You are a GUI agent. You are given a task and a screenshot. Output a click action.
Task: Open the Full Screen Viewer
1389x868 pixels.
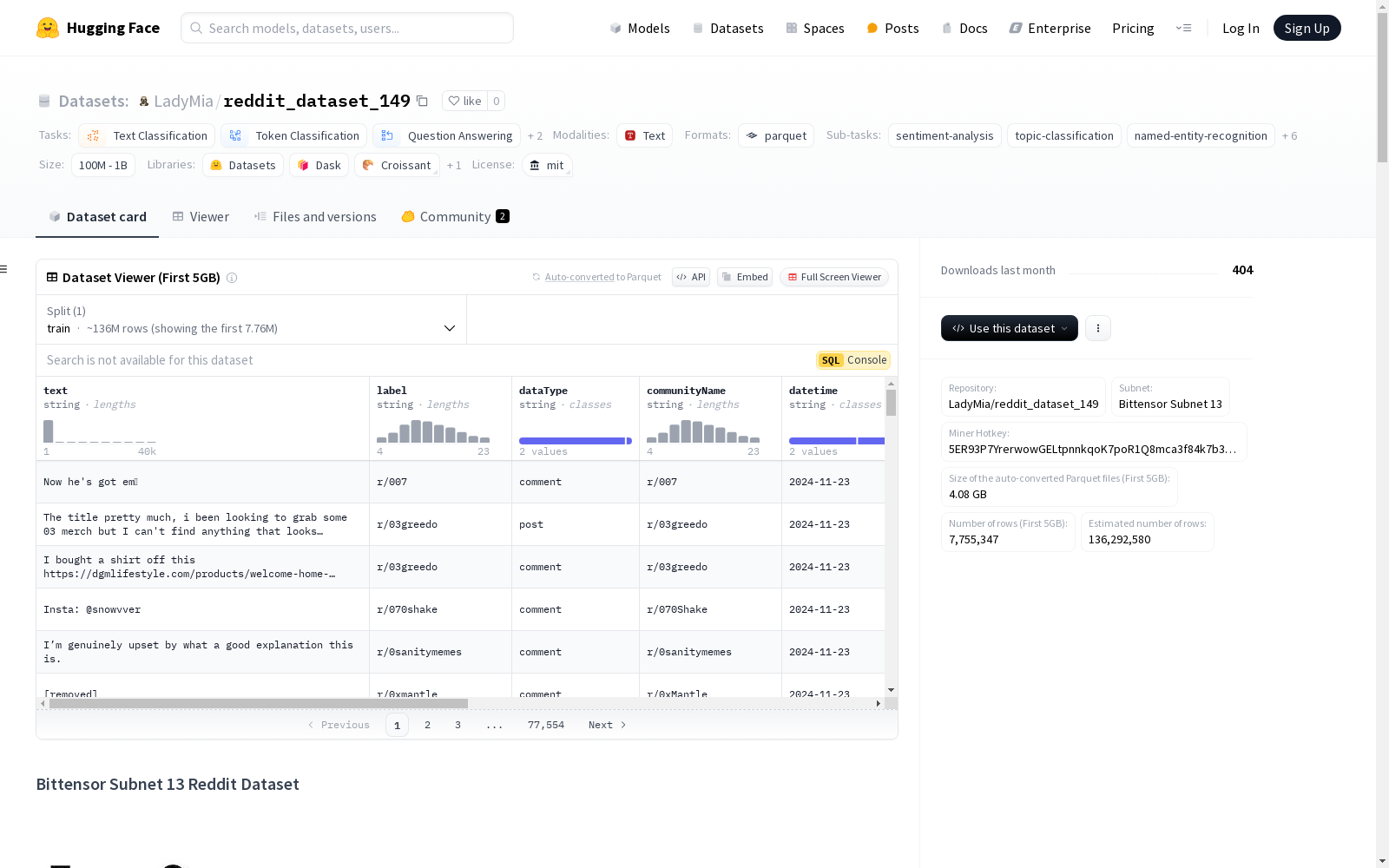click(833, 277)
